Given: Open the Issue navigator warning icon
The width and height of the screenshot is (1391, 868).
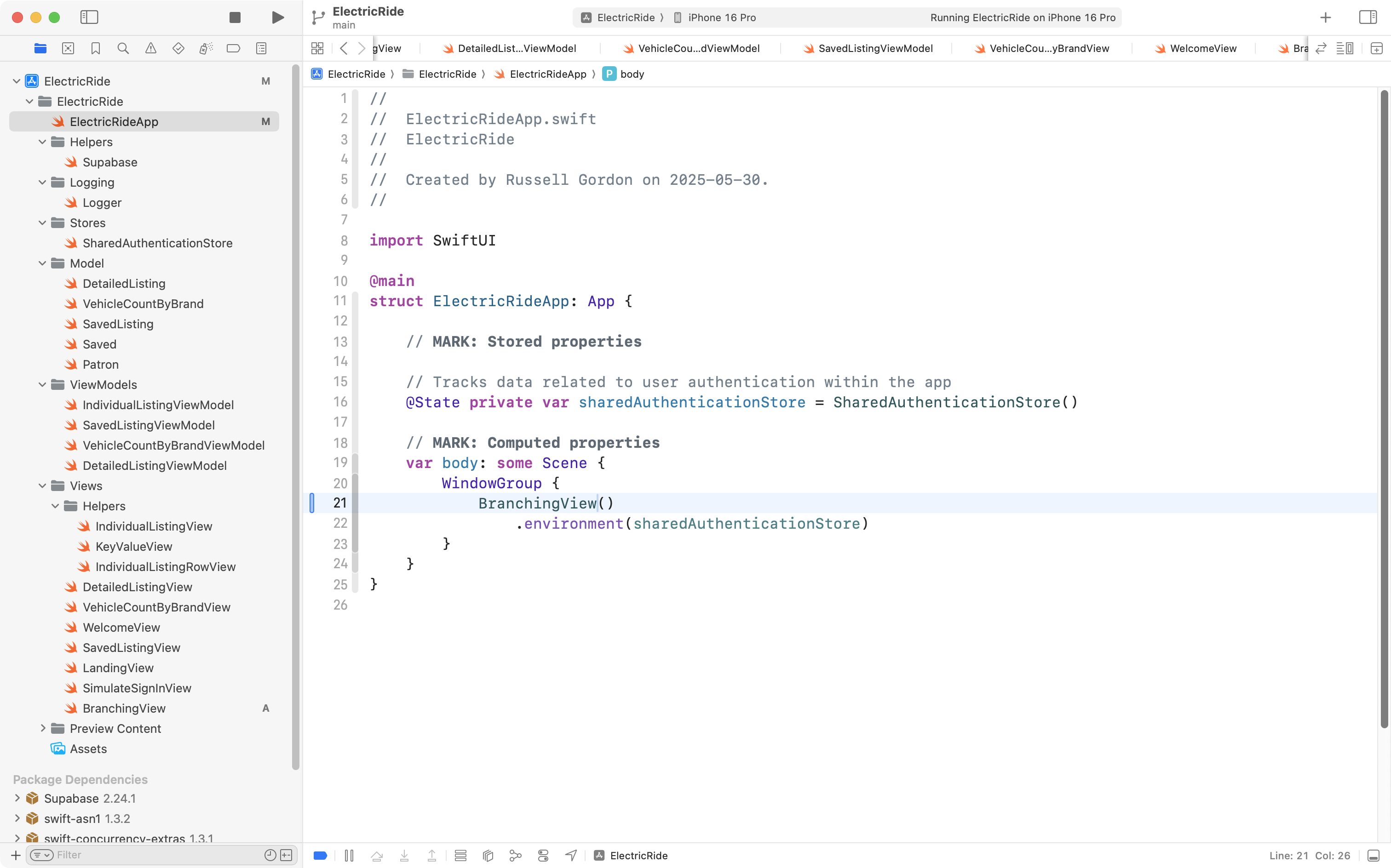Looking at the screenshot, I should 150,48.
